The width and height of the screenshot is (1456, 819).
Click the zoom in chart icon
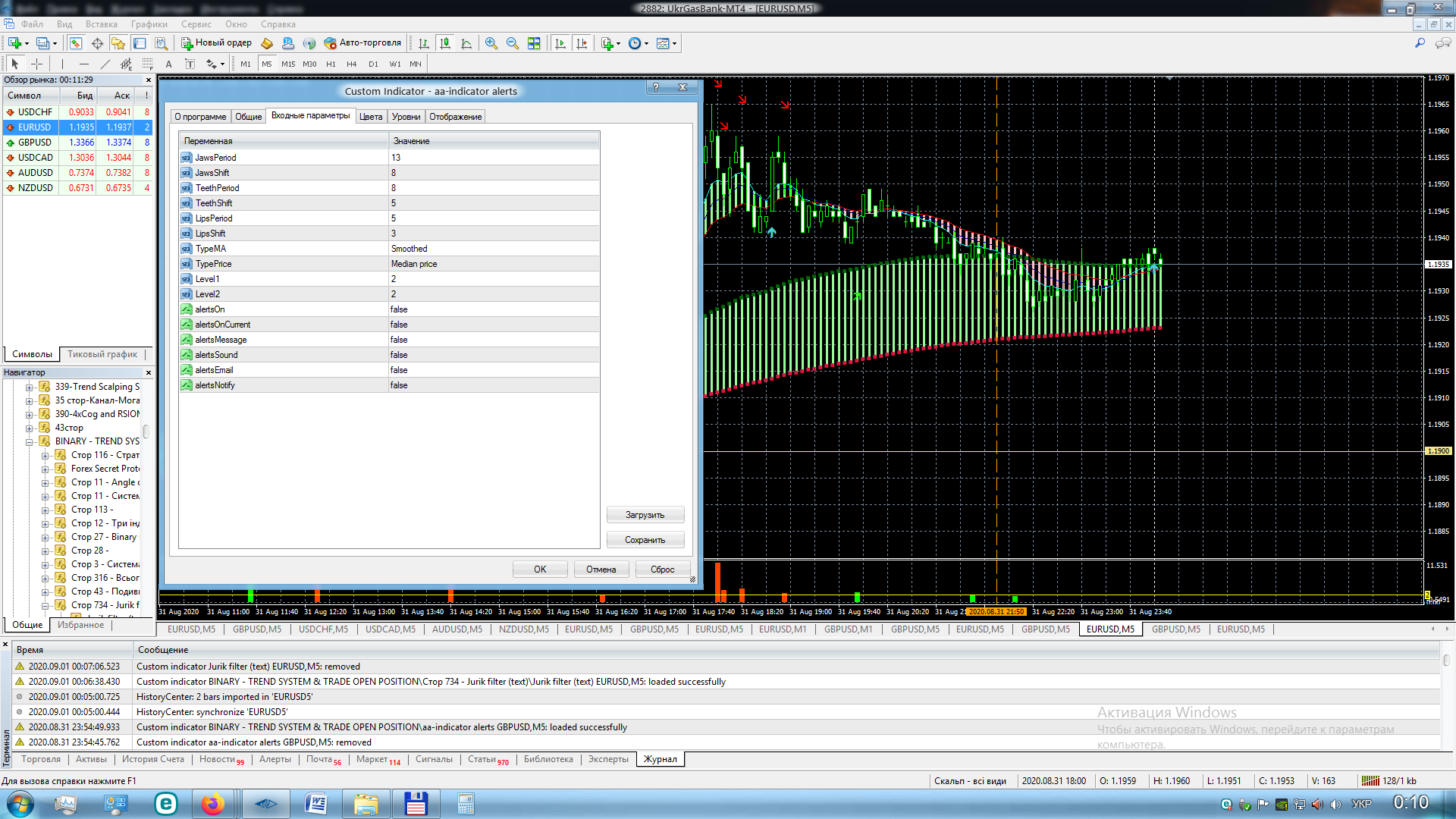click(x=491, y=43)
